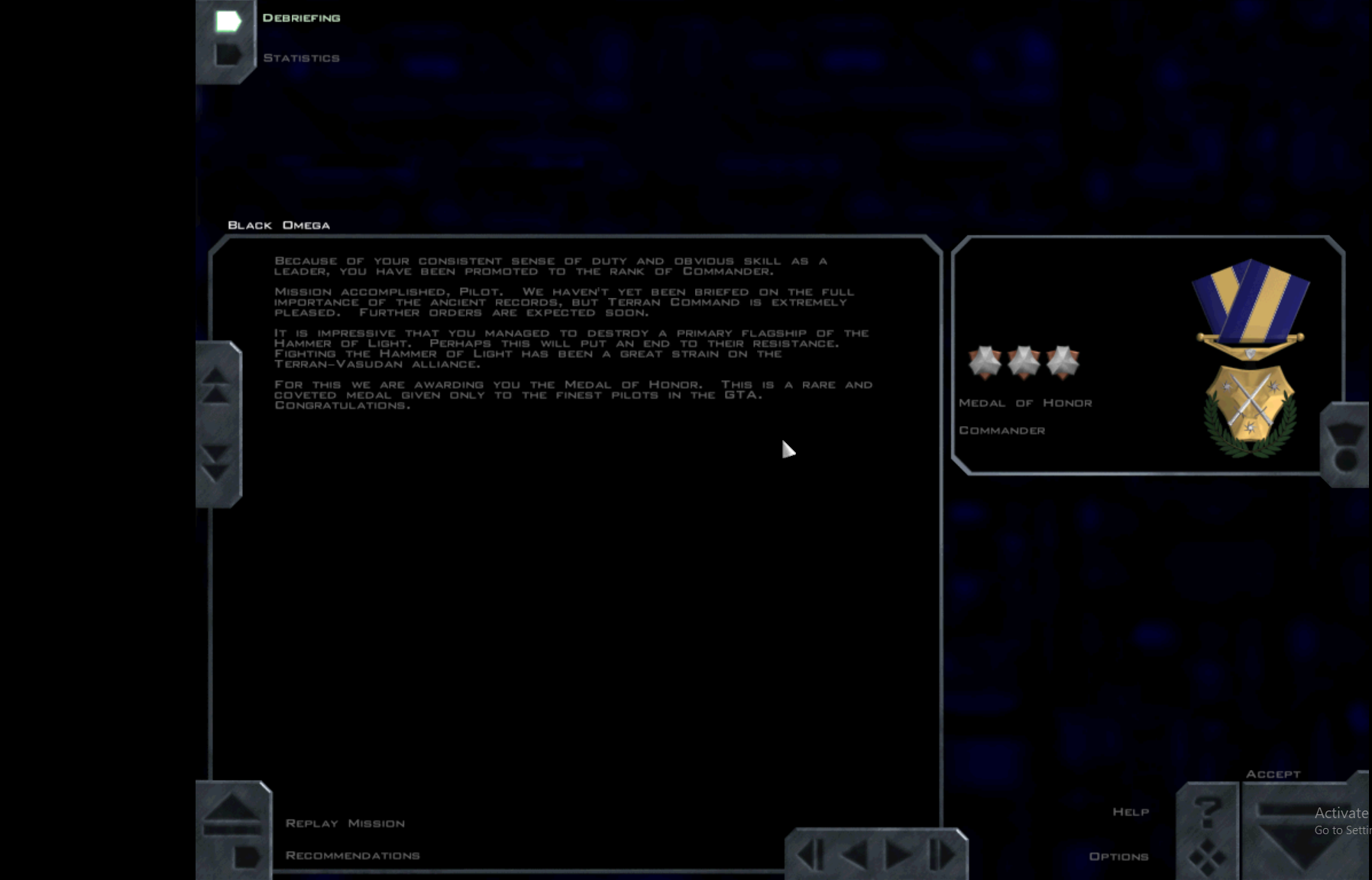1372x880 pixels.
Task: Click the paragraph starting "For this we are awarding"
Action: (573, 395)
